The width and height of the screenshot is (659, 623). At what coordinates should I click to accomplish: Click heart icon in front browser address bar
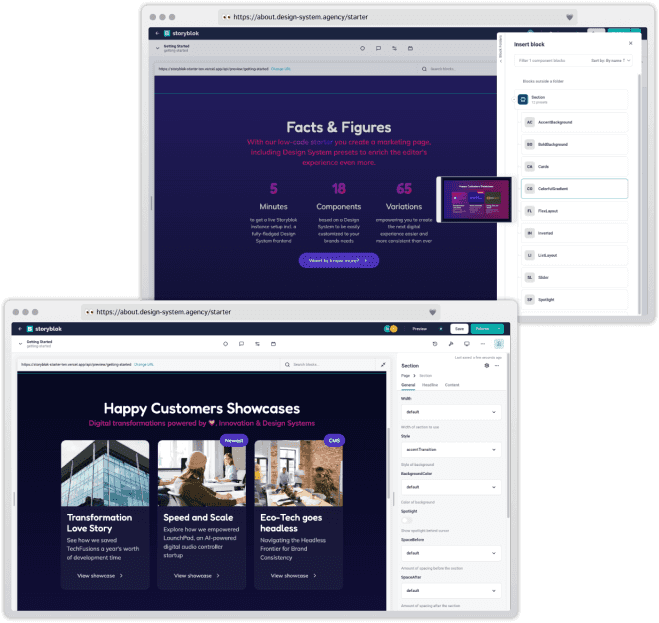(x=432, y=312)
